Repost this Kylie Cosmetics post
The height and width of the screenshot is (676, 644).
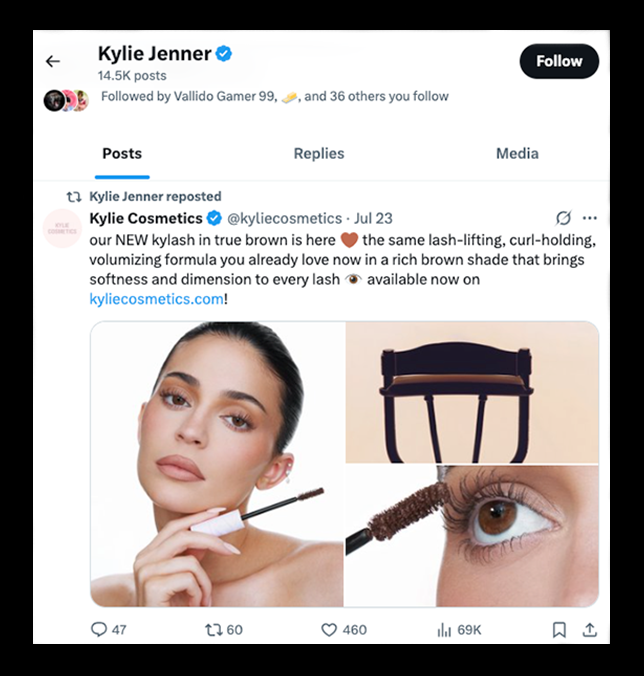coord(213,629)
